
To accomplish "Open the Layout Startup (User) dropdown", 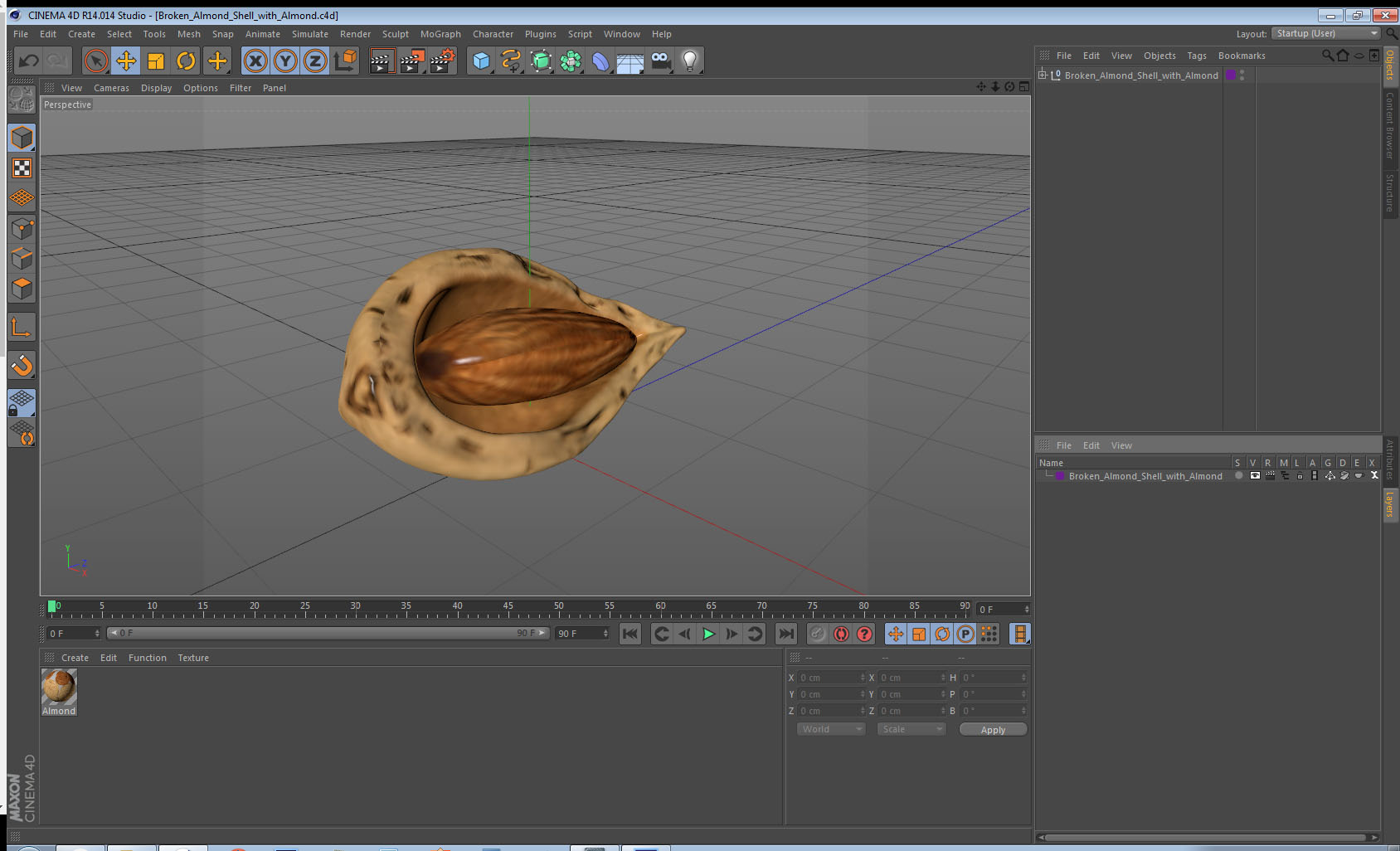I will pos(1326,33).
